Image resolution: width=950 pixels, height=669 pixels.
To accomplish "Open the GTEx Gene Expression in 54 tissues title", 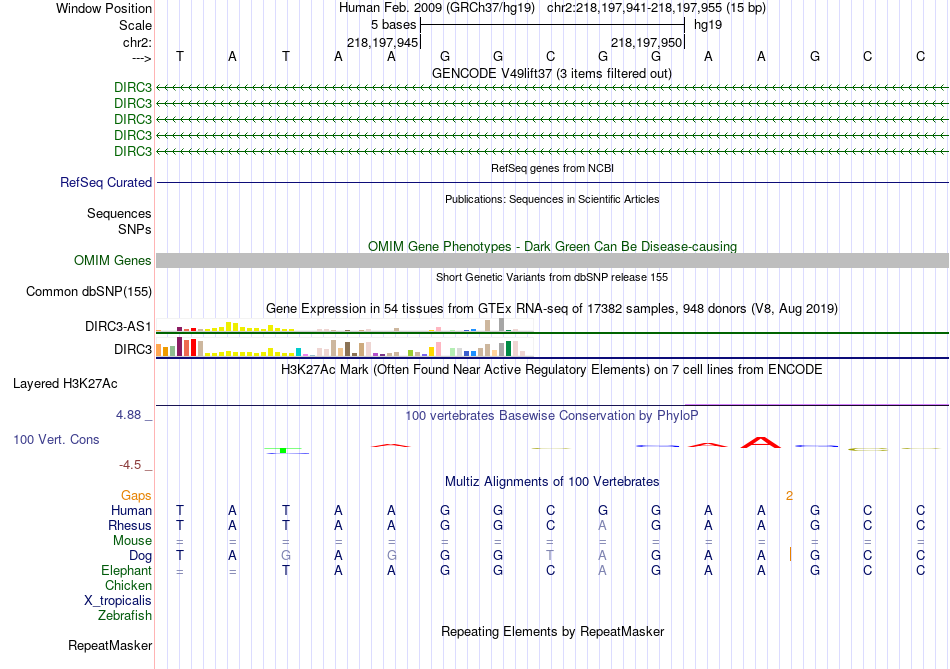I will 552,308.
